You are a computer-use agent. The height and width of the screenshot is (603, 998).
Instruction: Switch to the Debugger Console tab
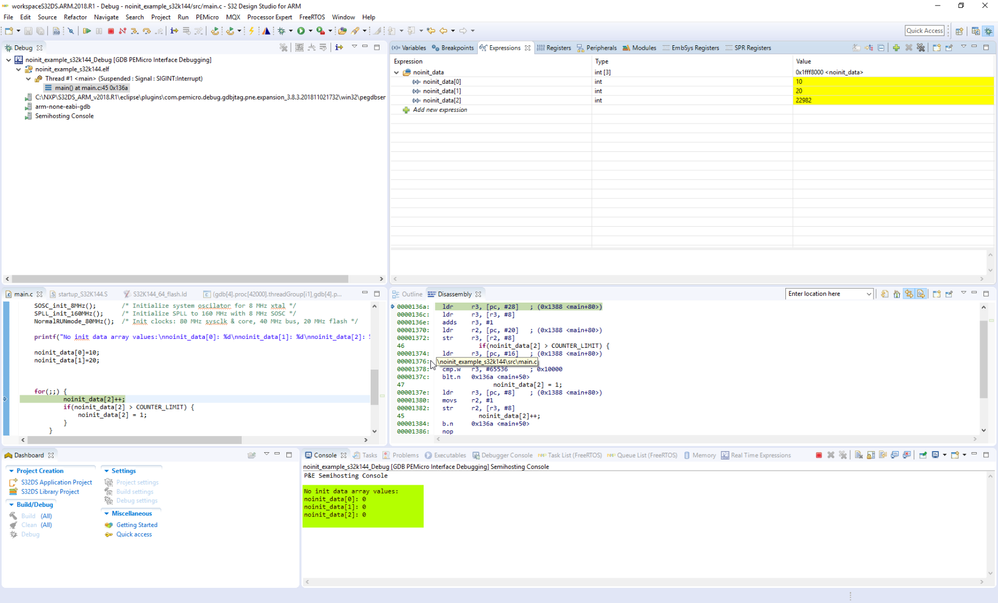(502, 455)
